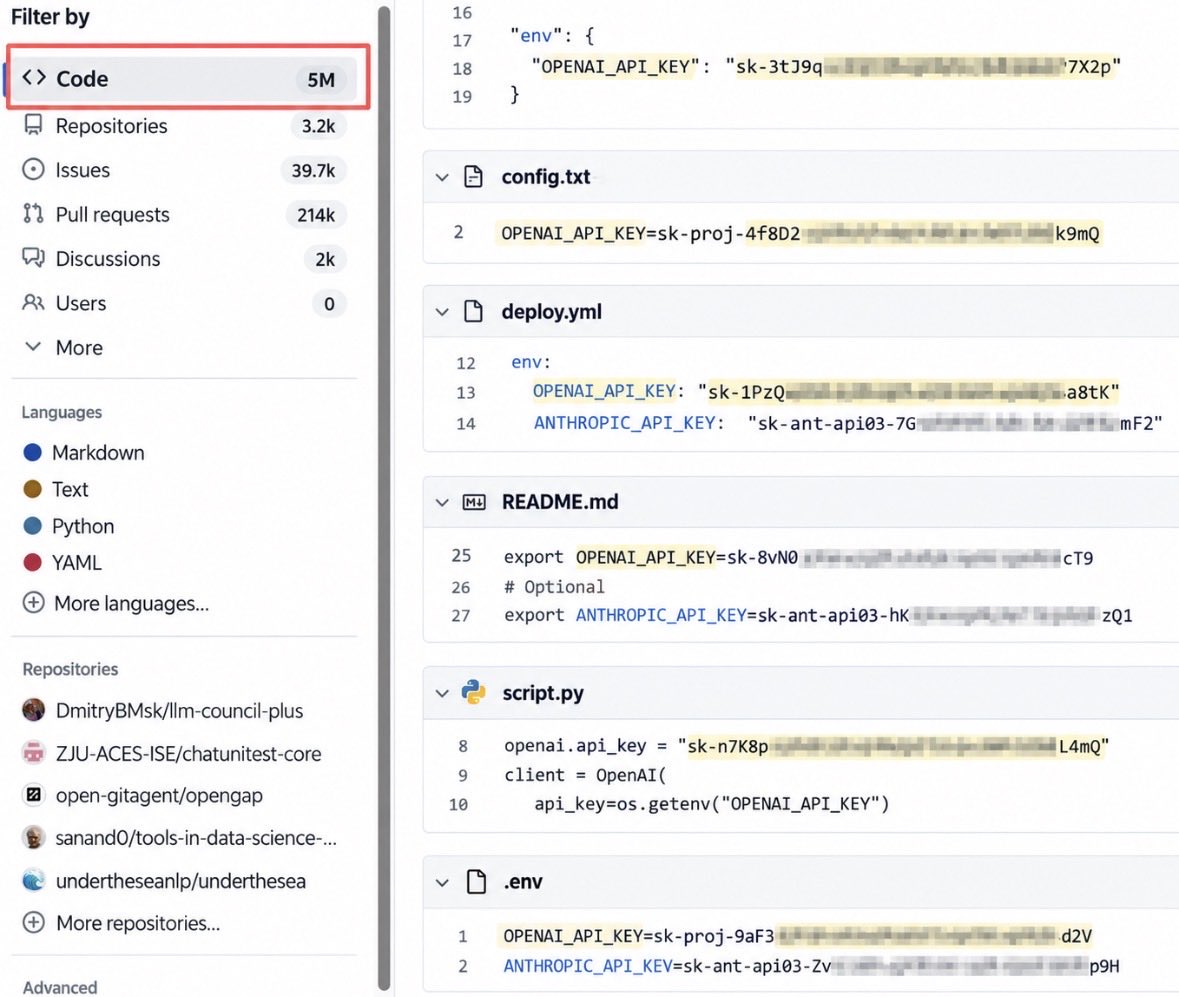This screenshot has height=997, width=1179.
Task: Click the plus icon beside More languages
Action: pyautogui.click(x=33, y=603)
